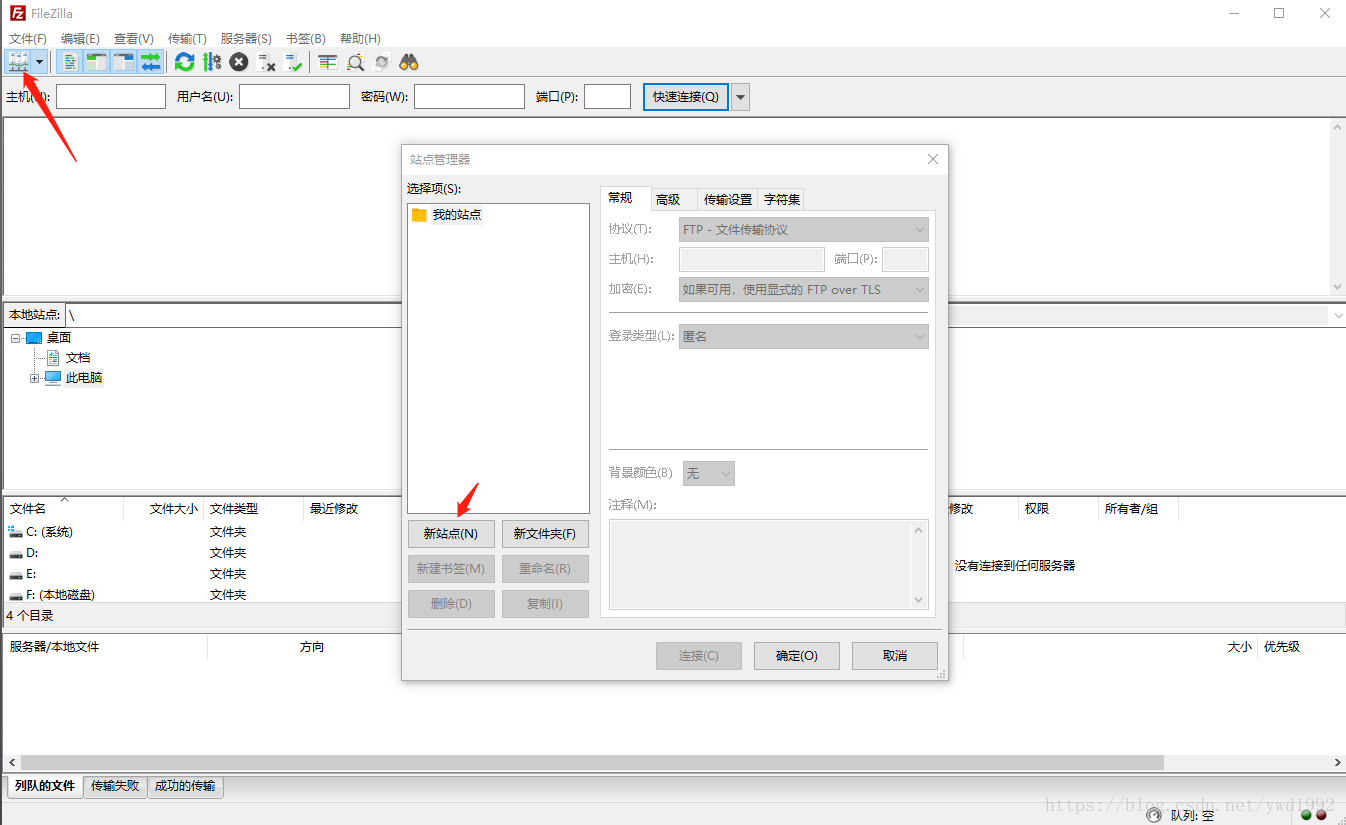Image resolution: width=1346 pixels, height=825 pixels.
Task: Collapse the 桌面 tree node
Action: coord(16,338)
